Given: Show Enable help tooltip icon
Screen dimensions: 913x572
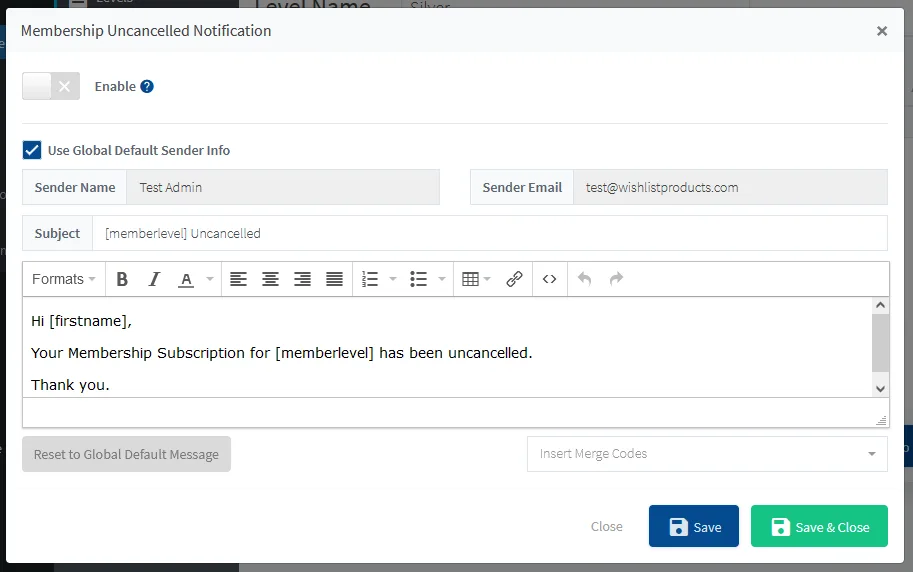Looking at the screenshot, I should [147, 86].
